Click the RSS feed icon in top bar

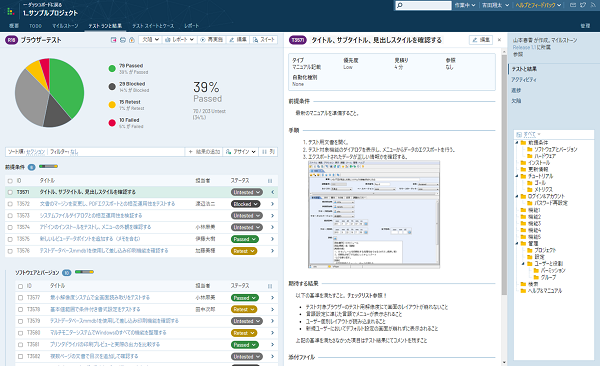coord(593,5)
